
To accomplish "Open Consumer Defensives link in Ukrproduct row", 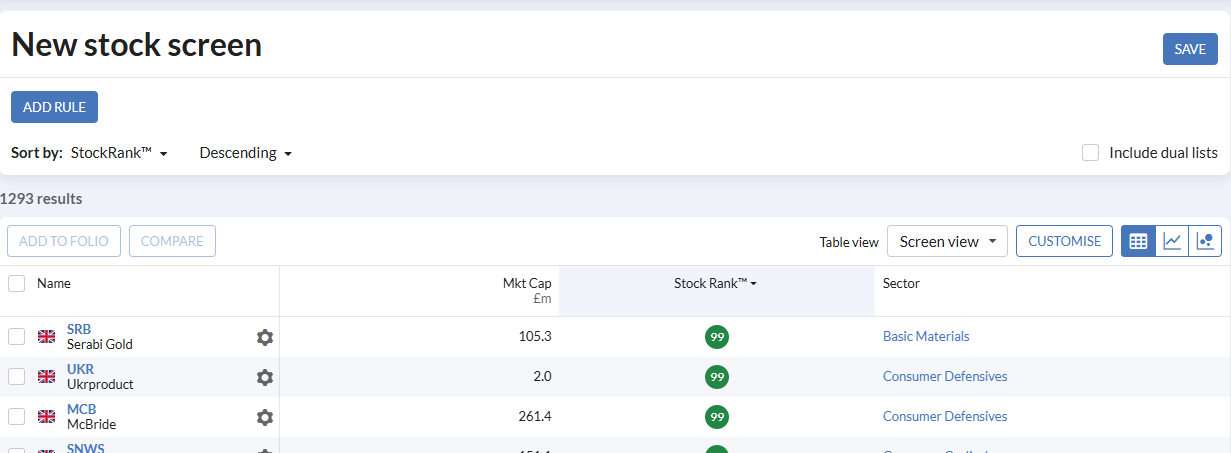I will 945,377.
